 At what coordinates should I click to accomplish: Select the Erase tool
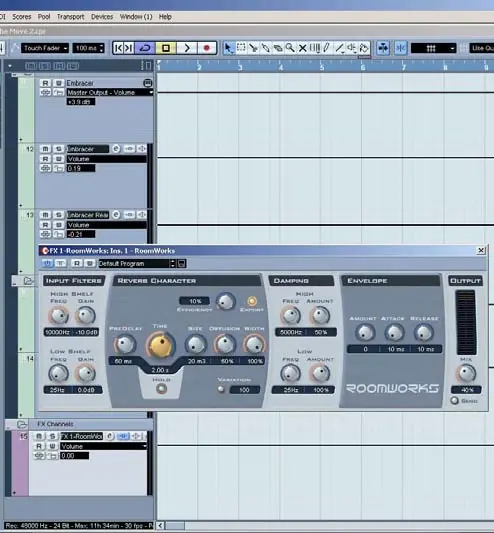pyautogui.click(x=278, y=48)
